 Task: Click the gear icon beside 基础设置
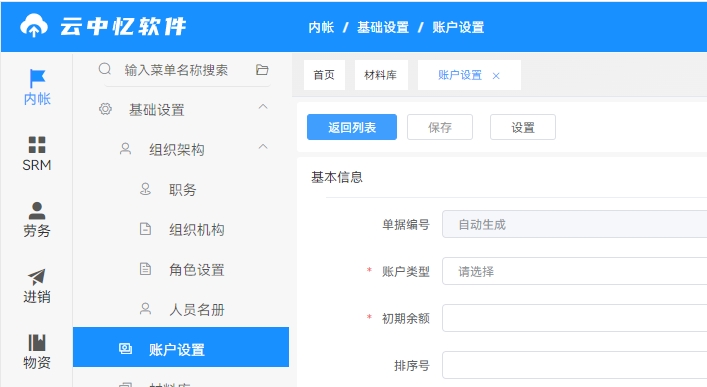pyautogui.click(x=105, y=109)
